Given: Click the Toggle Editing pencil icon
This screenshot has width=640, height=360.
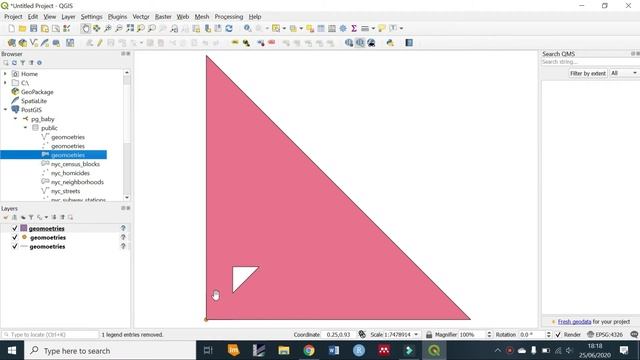Looking at the screenshot, I should [x=100, y=43].
